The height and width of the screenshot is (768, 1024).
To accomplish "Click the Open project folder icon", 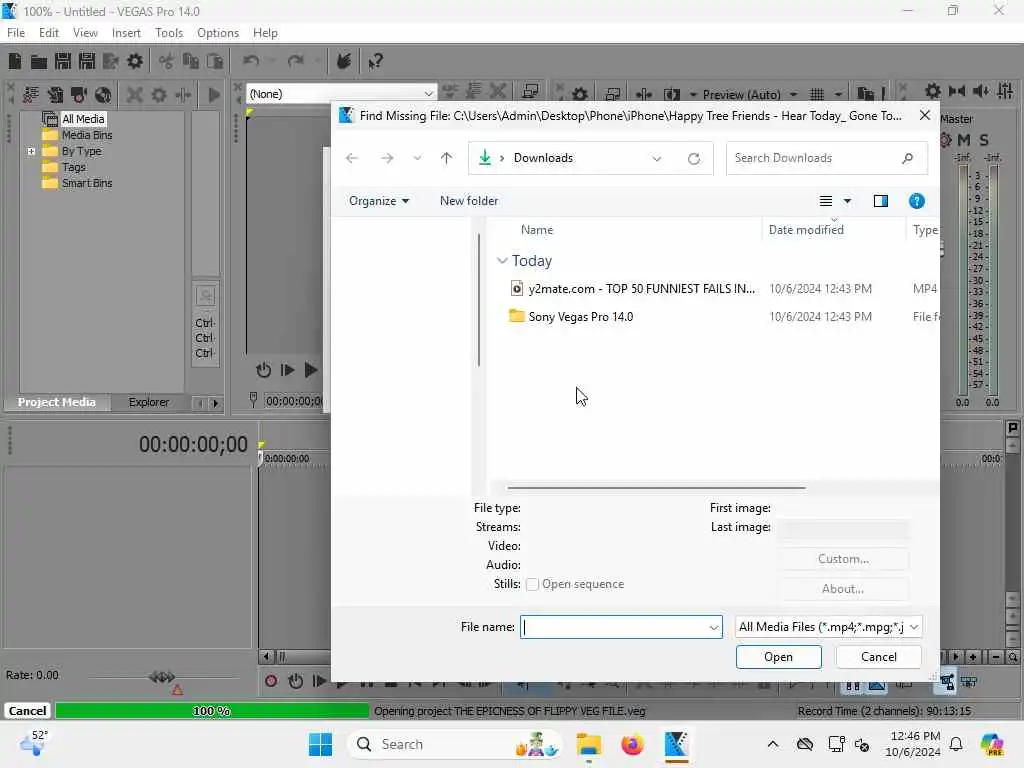I will tap(39, 61).
